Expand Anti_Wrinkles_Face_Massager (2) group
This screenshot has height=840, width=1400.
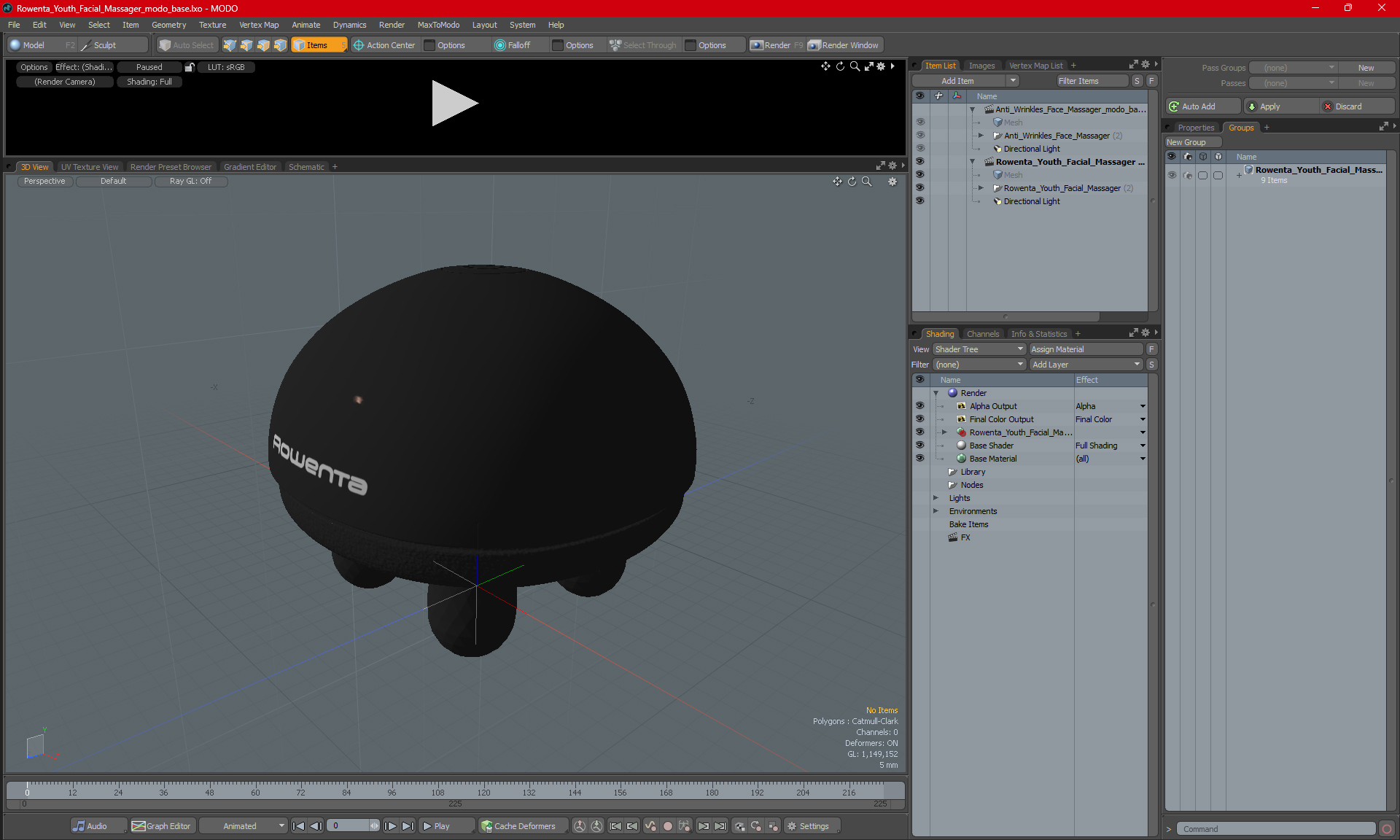[981, 136]
